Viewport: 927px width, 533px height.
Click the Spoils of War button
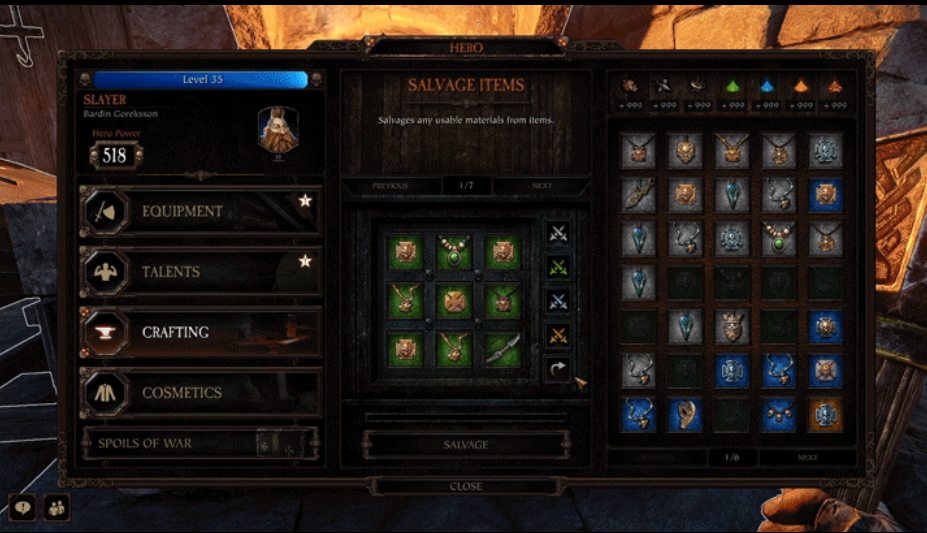(x=200, y=443)
